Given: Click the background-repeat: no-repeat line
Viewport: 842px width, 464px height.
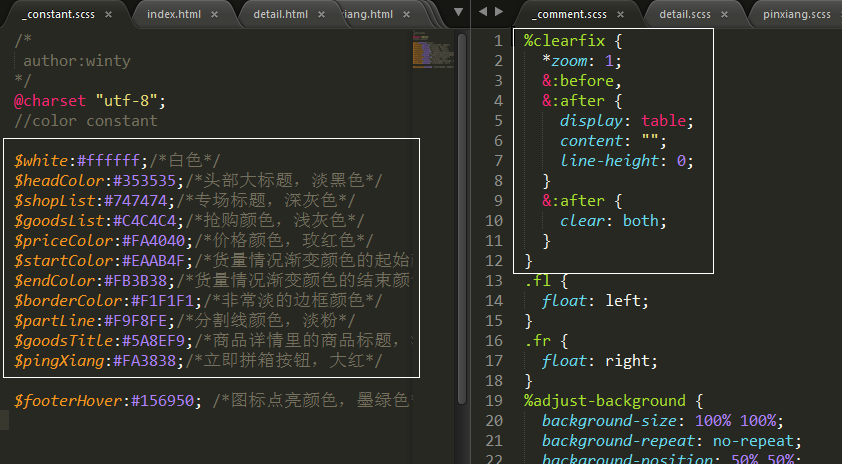Looking at the screenshot, I should tap(672, 441).
